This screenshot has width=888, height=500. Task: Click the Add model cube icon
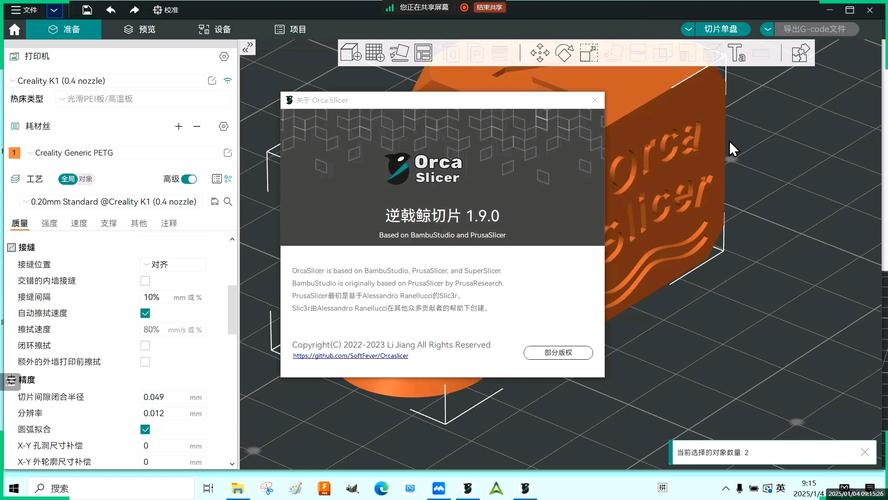point(351,53)
